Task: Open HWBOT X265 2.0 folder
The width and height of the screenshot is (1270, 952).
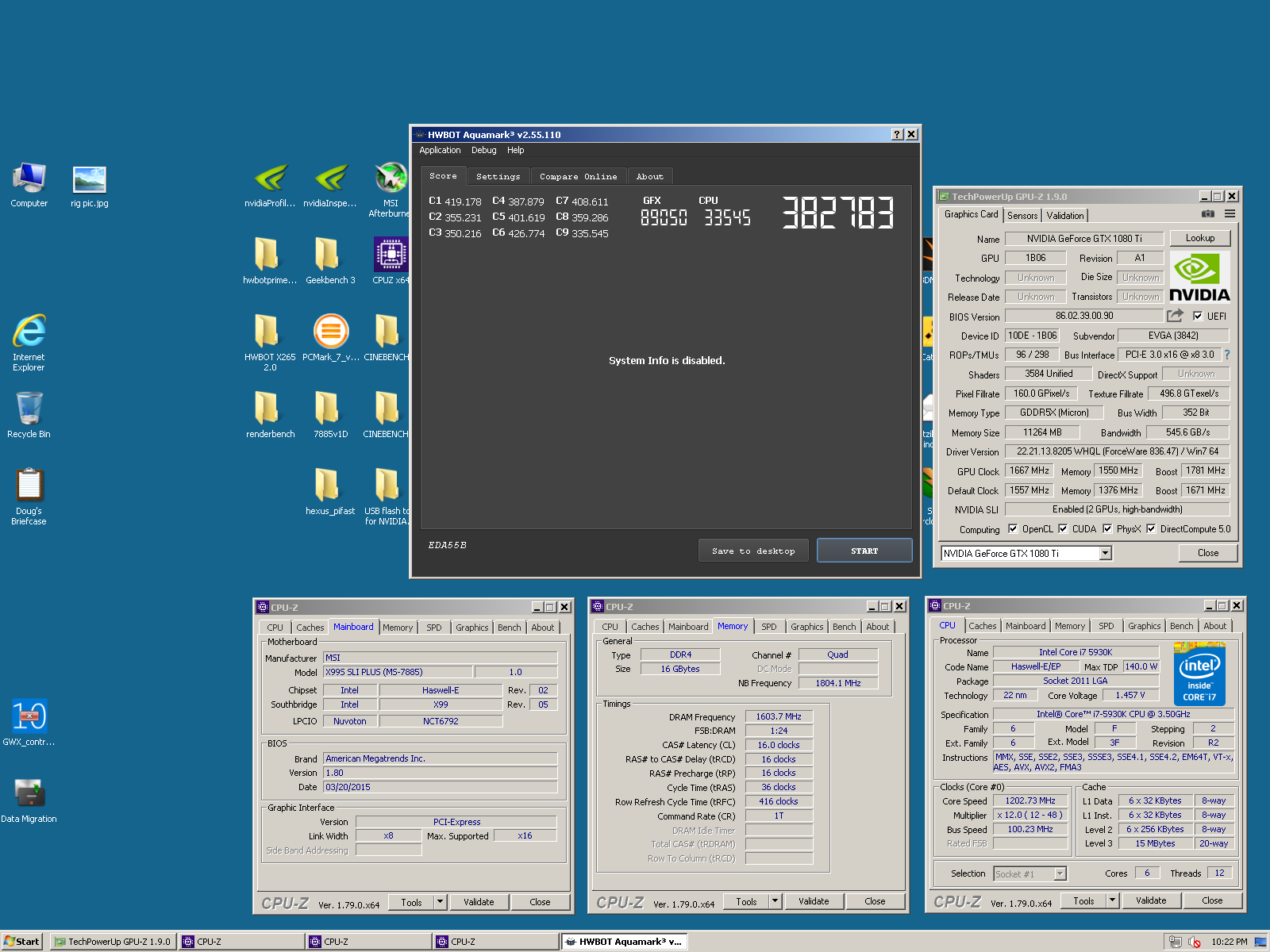Action: [x=270, y=342]
